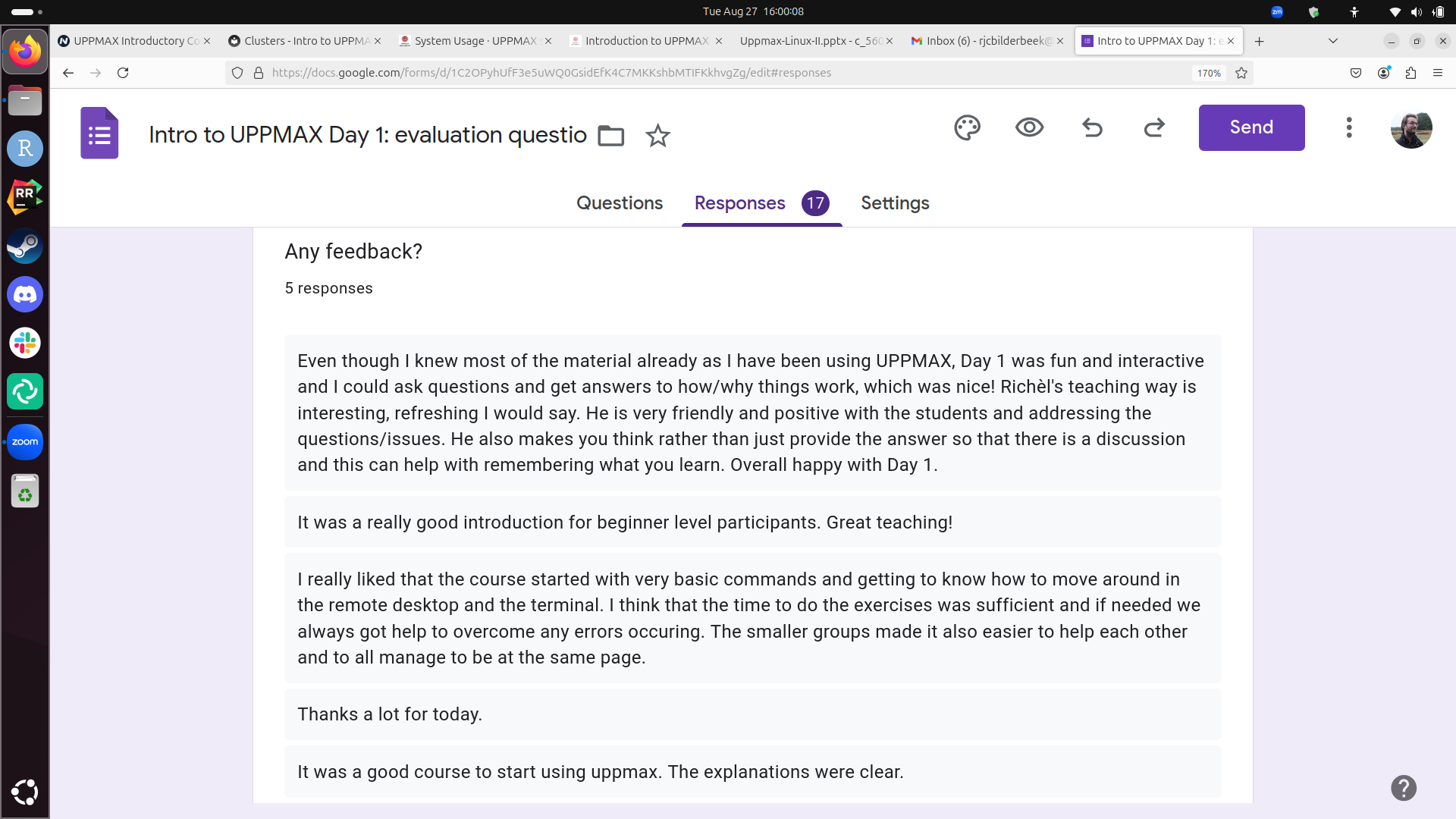Reload the current page
This screenshot has width=1456, height=819.
coord(123,73)
